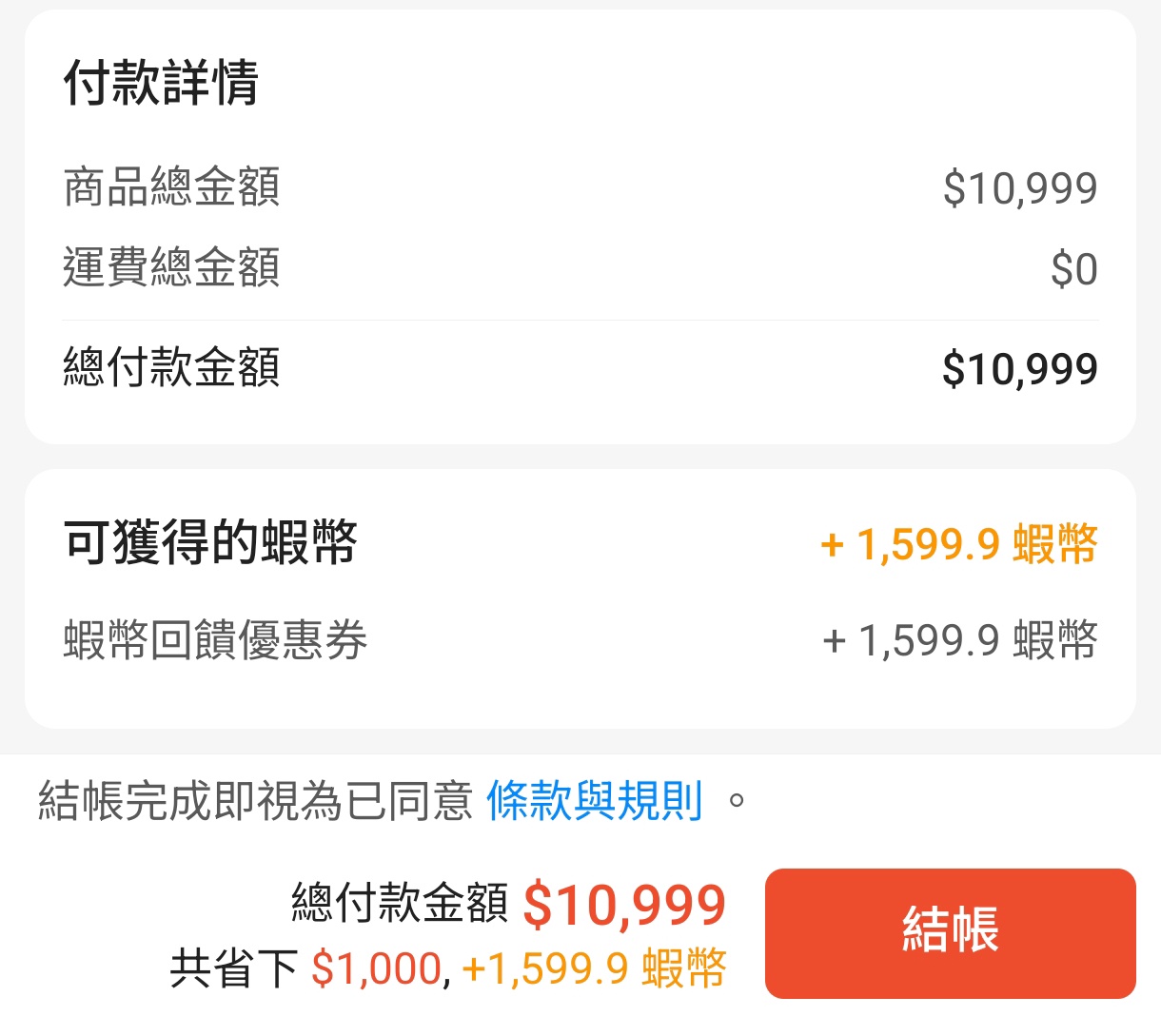Tap the 可獲得的蝦幣 heading
1161x1036 pixels.
[x=210, y=543]
